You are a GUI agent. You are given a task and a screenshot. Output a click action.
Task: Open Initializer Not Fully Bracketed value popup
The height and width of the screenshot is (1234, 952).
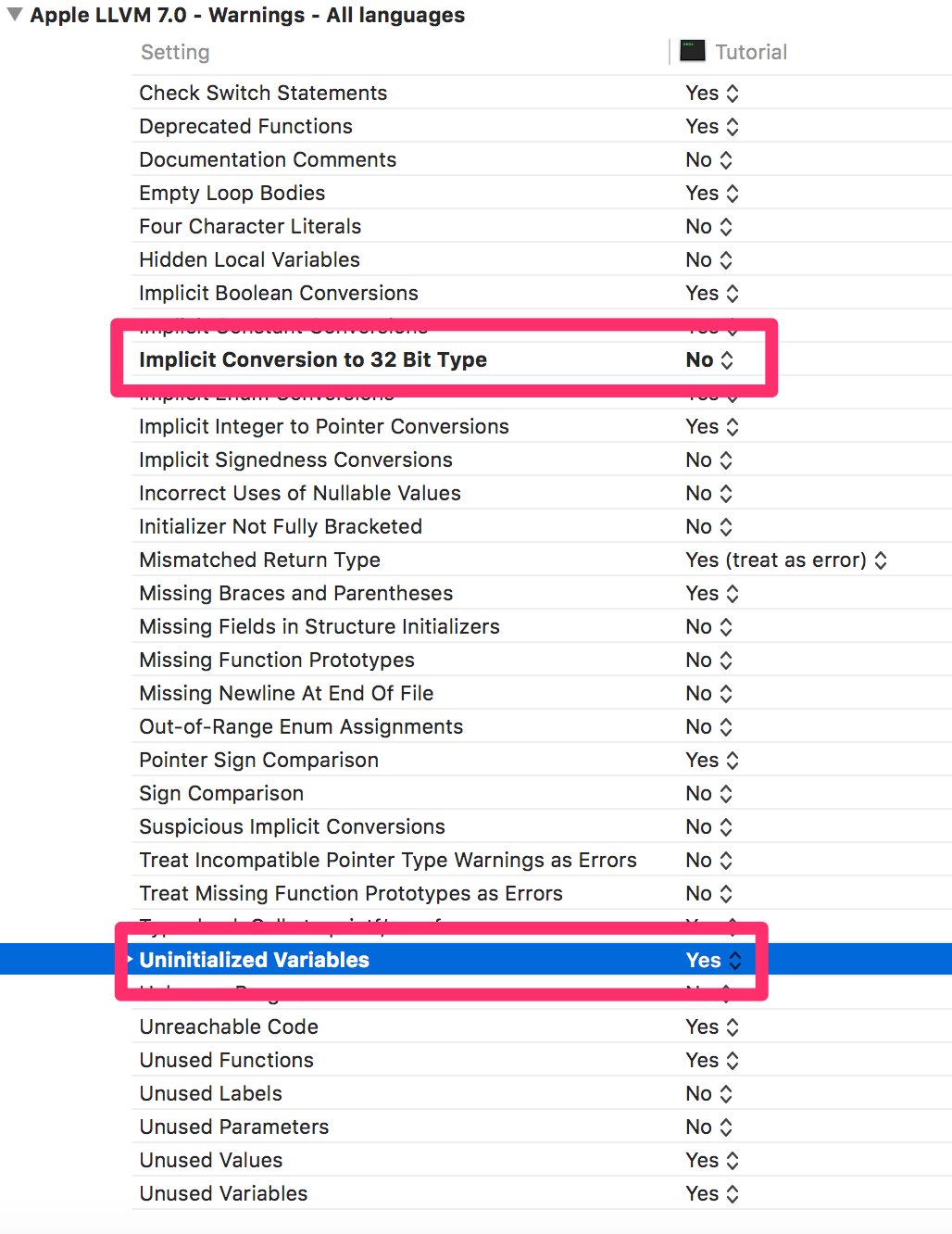709,526
